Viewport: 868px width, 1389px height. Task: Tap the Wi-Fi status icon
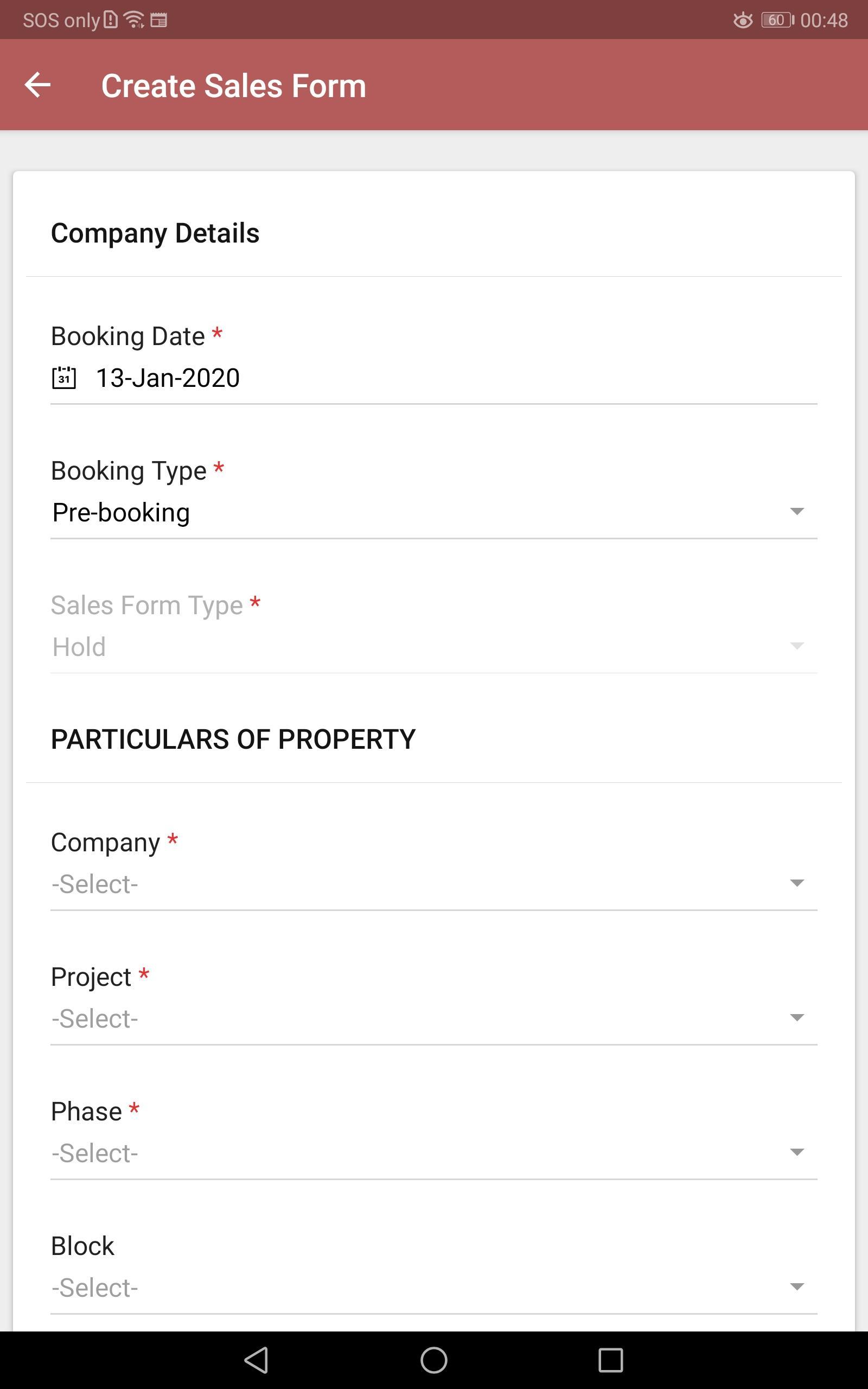pos(134,20)
